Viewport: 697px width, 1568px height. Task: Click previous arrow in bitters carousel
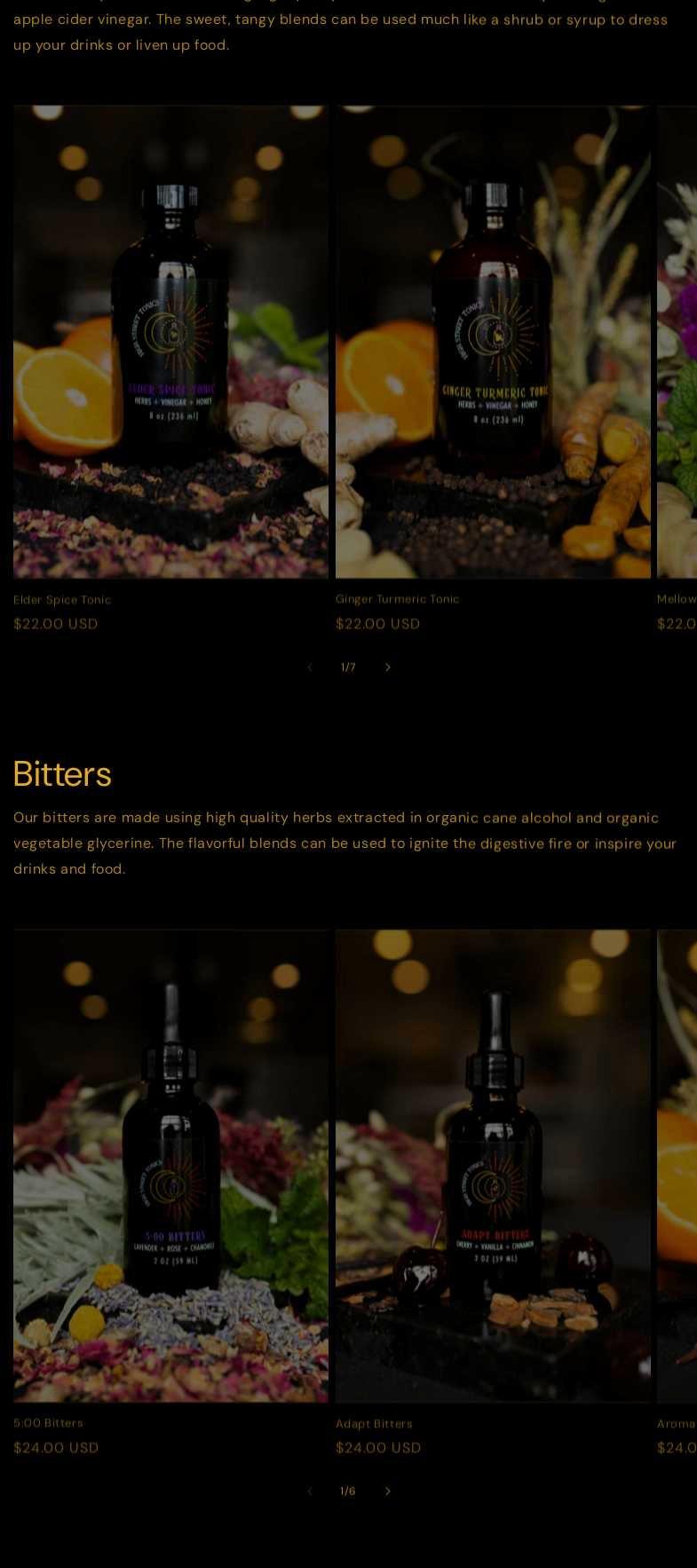309,1492
